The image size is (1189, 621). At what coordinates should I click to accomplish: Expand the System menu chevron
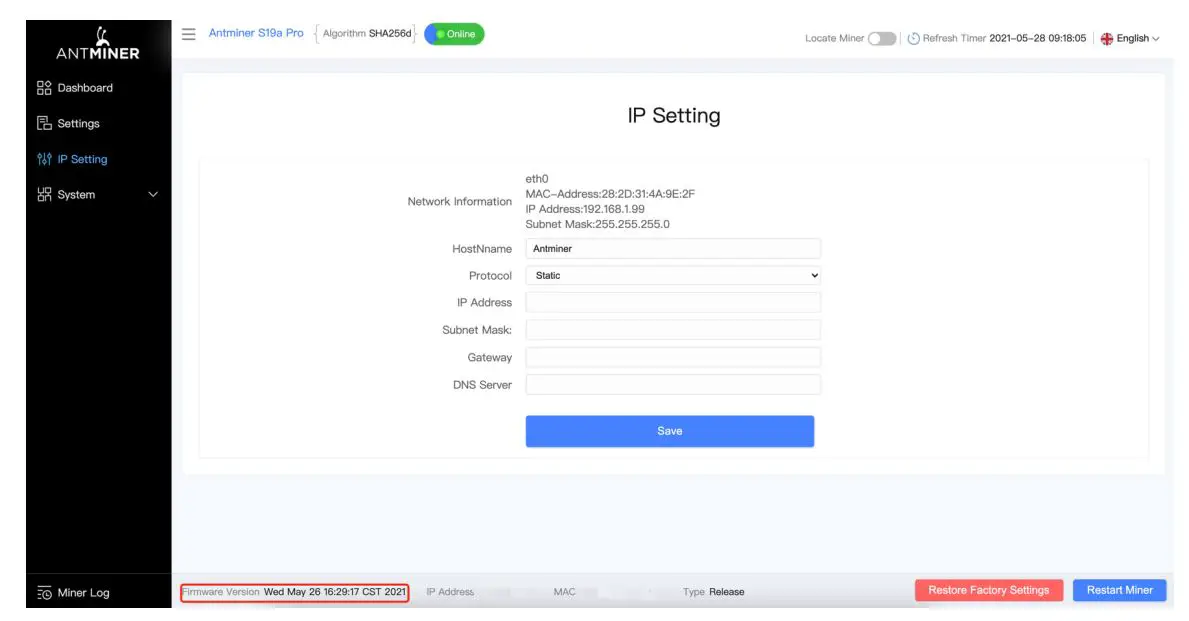pyautogui.click(x=152, y=194)
